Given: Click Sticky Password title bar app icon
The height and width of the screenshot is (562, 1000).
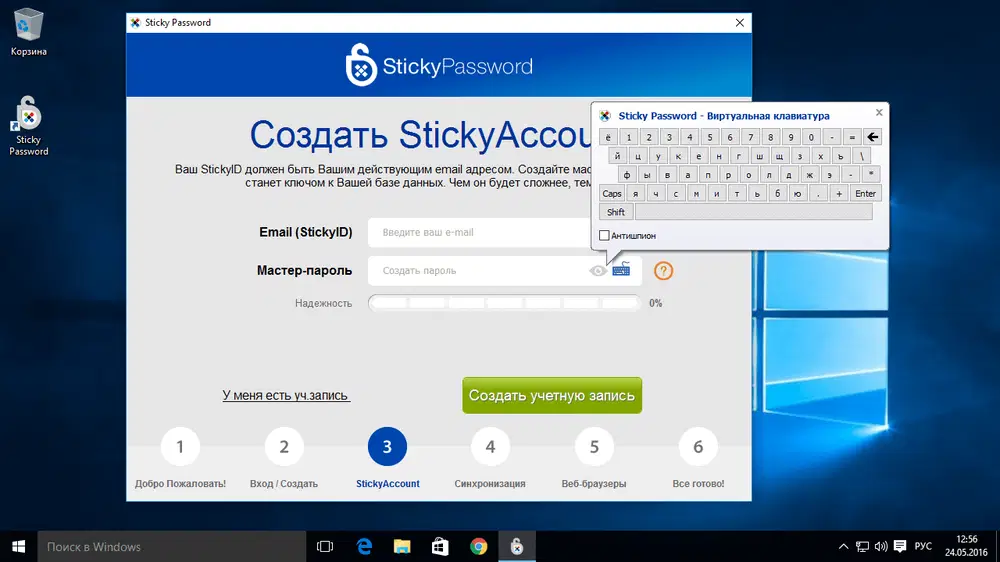Looking at the screenshot, I should click(x=135, y=22).
